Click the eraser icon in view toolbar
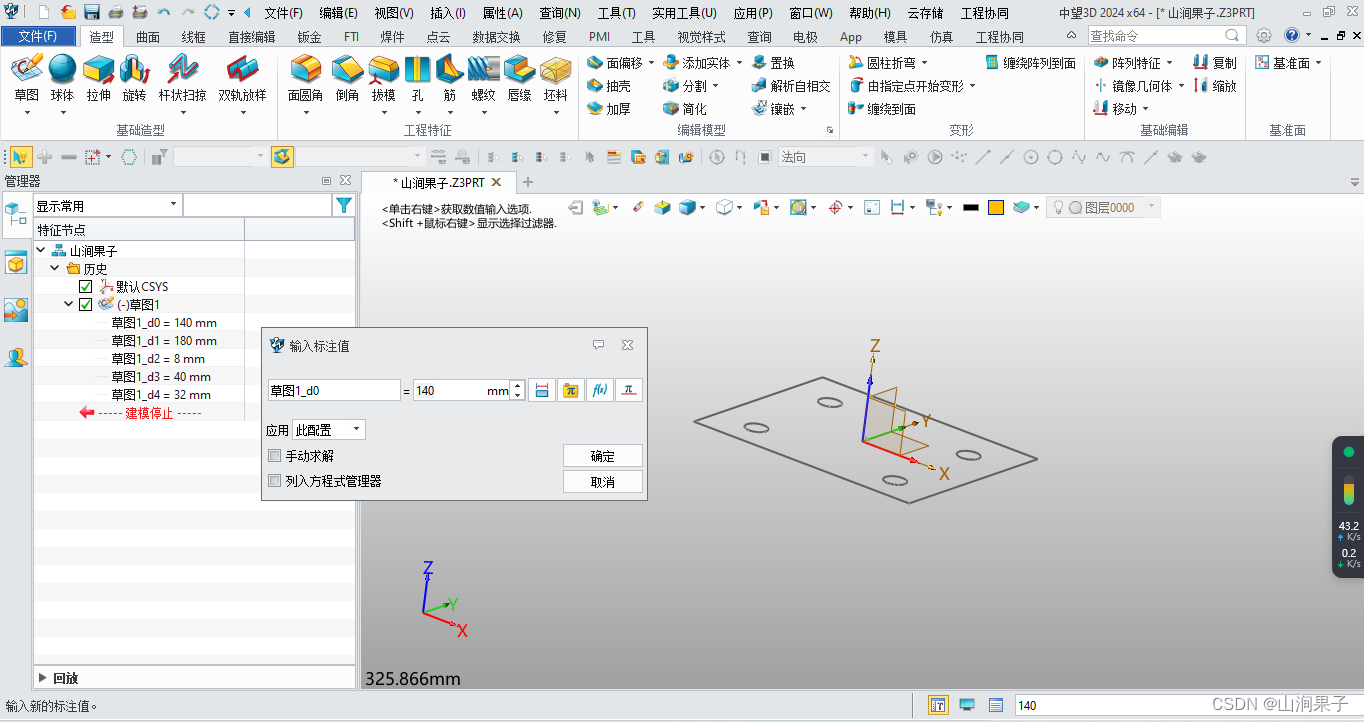 click(638, 207)
